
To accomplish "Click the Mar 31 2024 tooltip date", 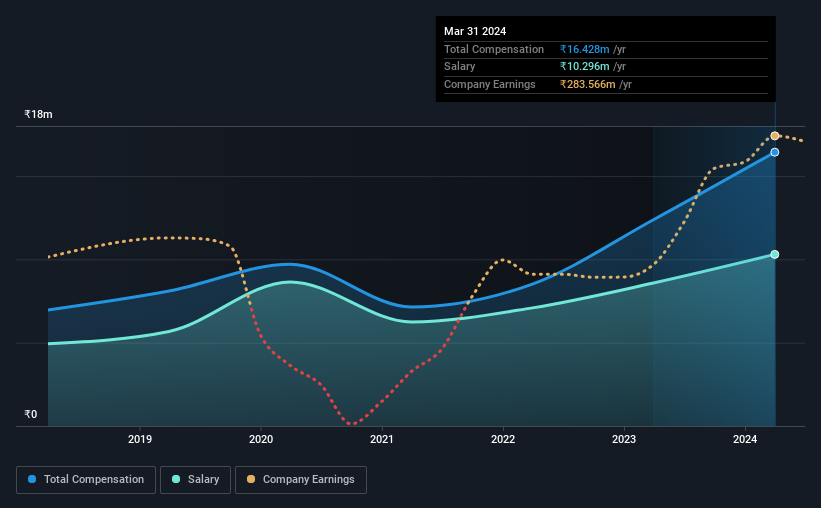I will (475, 31).
